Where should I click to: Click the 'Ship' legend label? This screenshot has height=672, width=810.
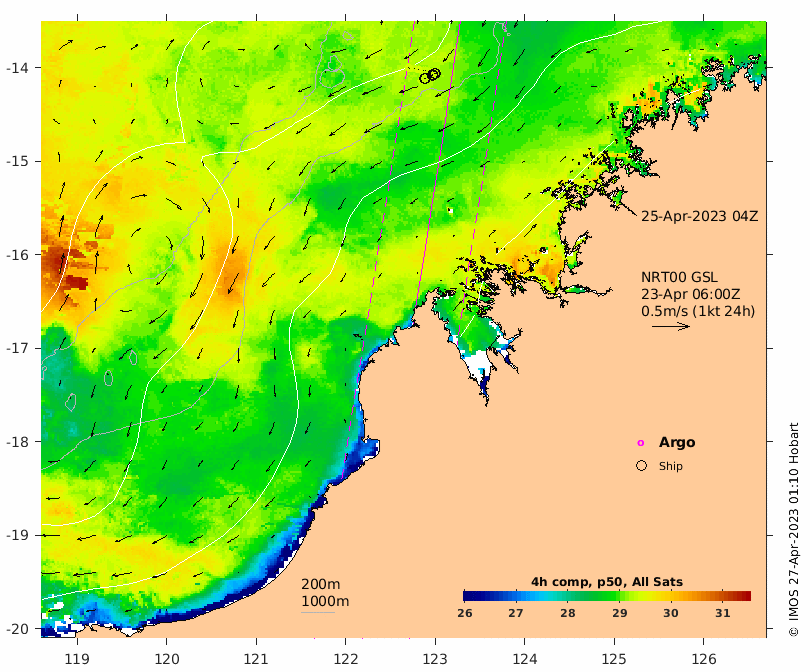click(671, 466)
